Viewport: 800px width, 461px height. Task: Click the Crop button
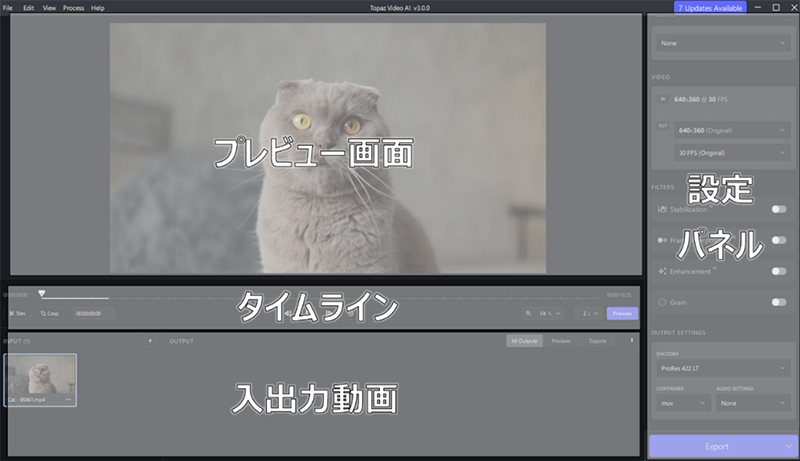point(49,313)
